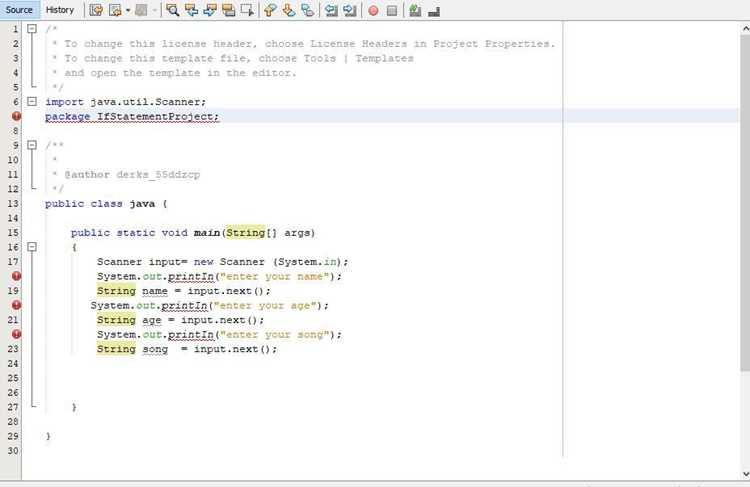Click "name" variable in String declaration
Screen dimensions: 750x487
click(155, 291)
